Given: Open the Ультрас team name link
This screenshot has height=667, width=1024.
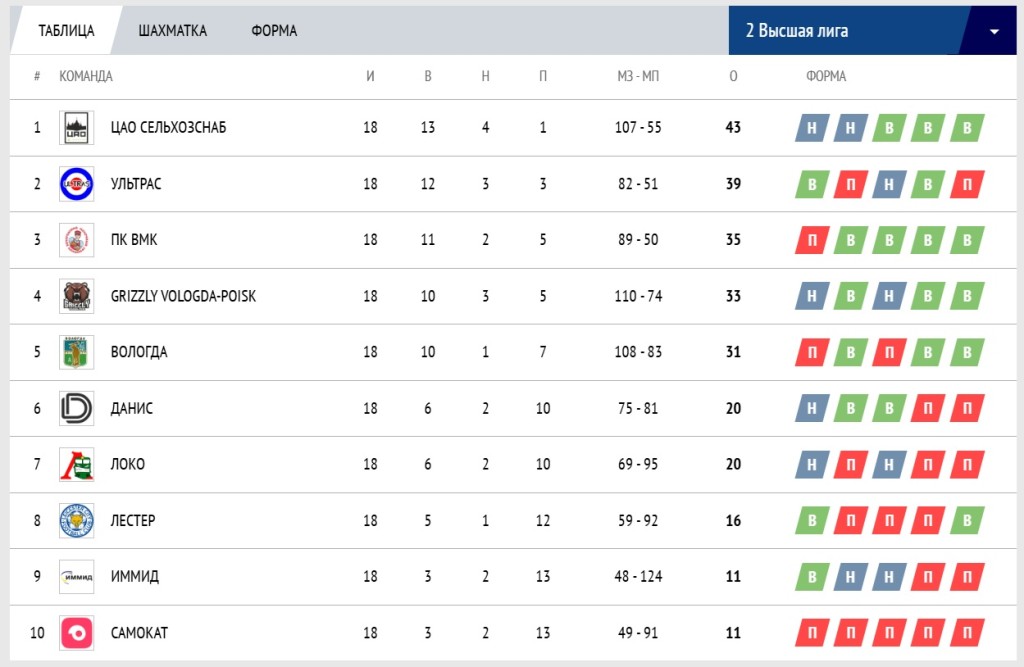Looking at the screenshot, I should [x=136, y=184].
